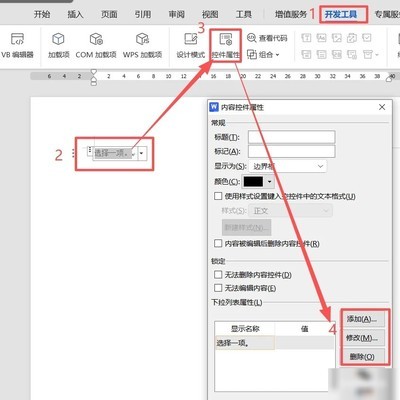Open the 引用 tab
Viewport: 400px width, 400px height.
pos(143,14)
